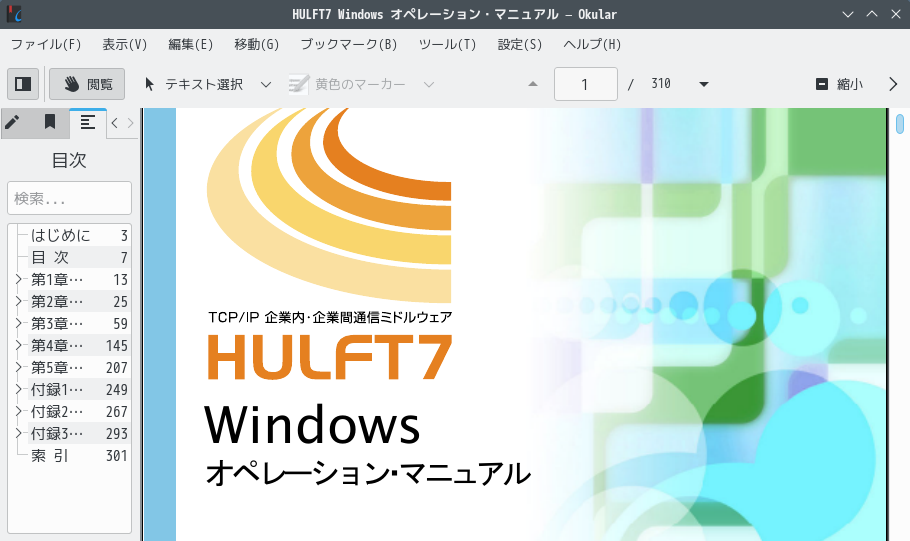Activate the 閲覧 browse mode
The height and width of the screenshot is (541, 910).
point(88,84)
